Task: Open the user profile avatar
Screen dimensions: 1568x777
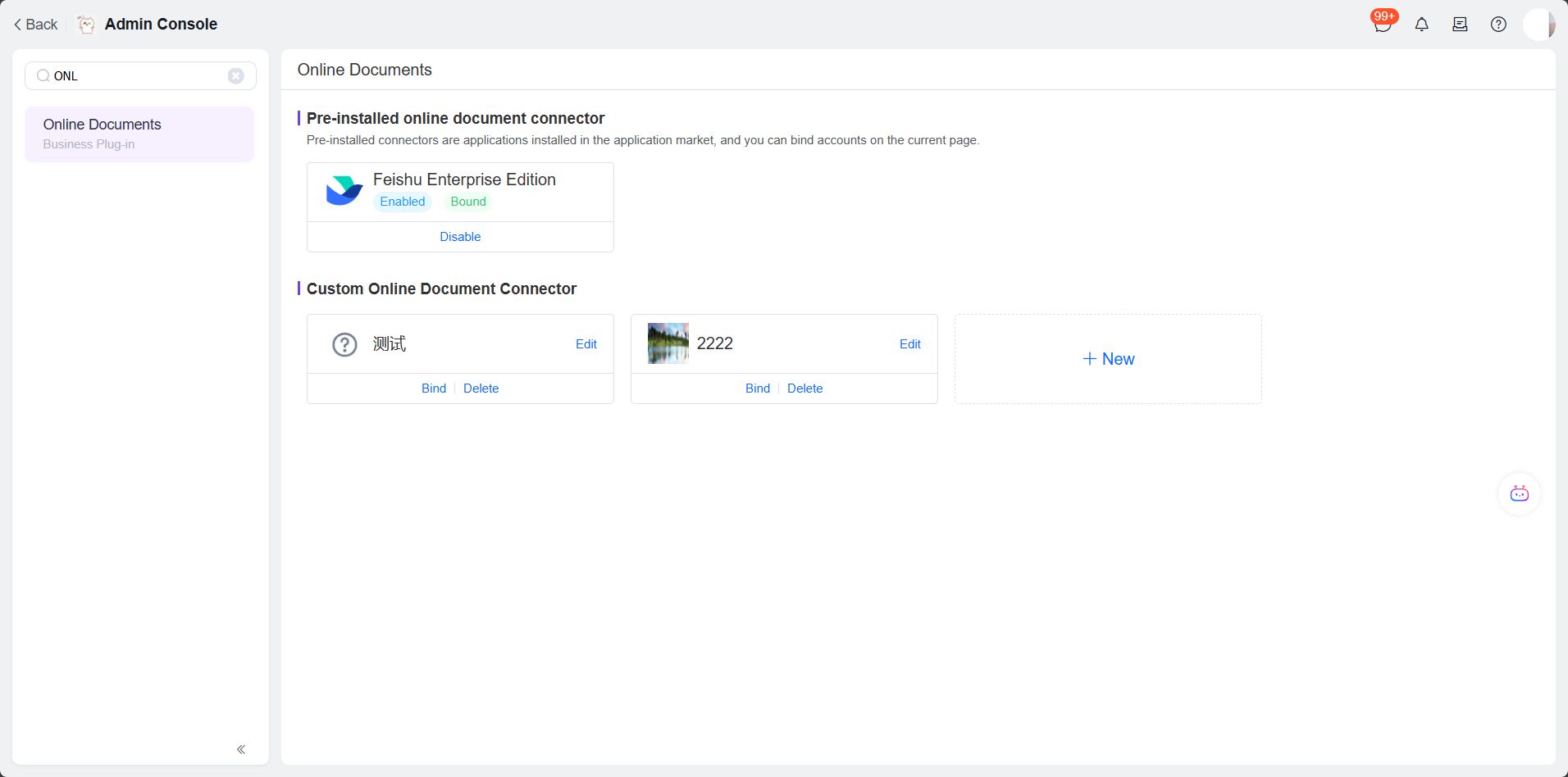Action: pos(1538,25)
